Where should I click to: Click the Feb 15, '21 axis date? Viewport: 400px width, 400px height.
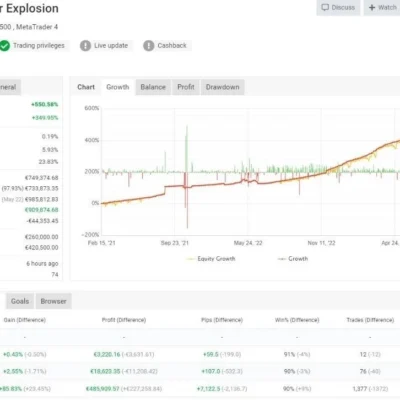(x=102, y=243)
